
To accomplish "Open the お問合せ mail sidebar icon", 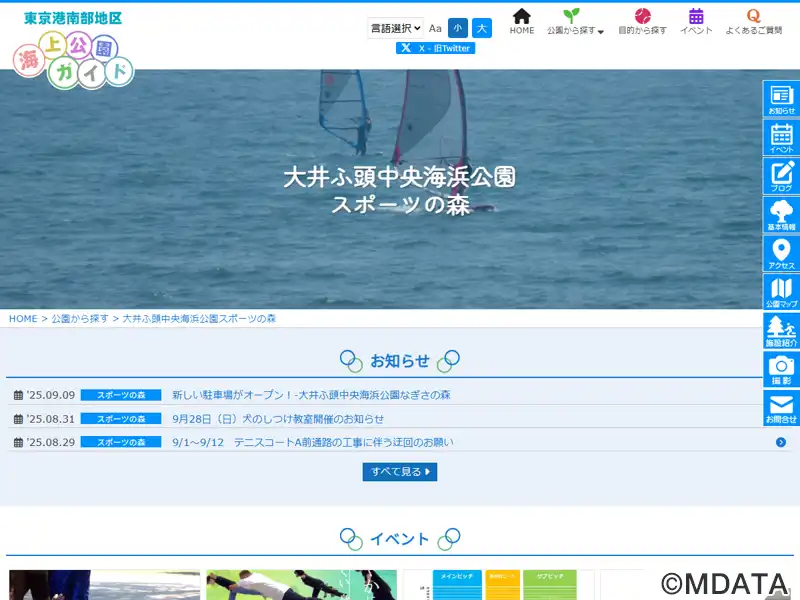I will point(781,408).
